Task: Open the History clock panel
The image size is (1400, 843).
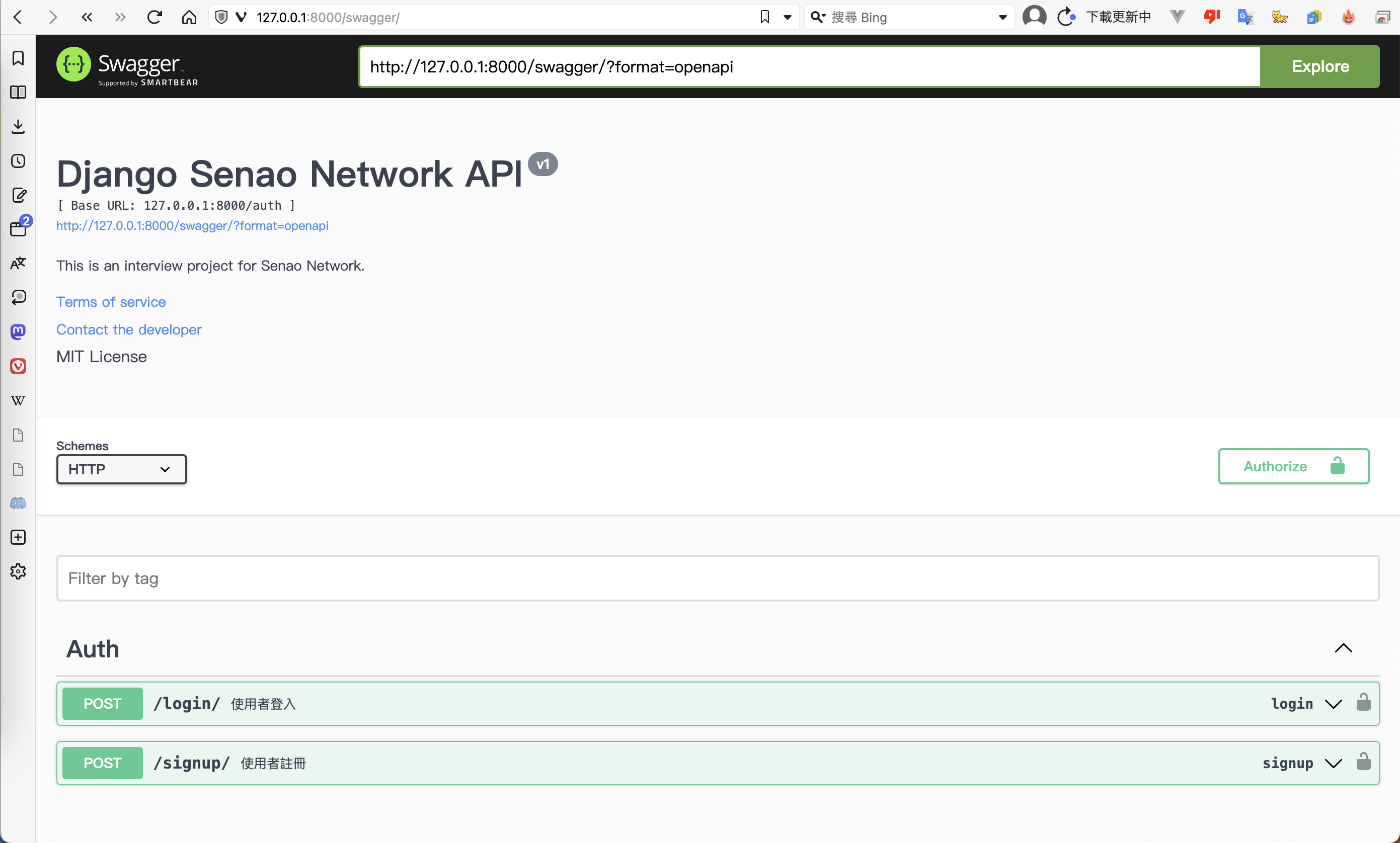Action: pyautogui.click(x=18, y=161)
